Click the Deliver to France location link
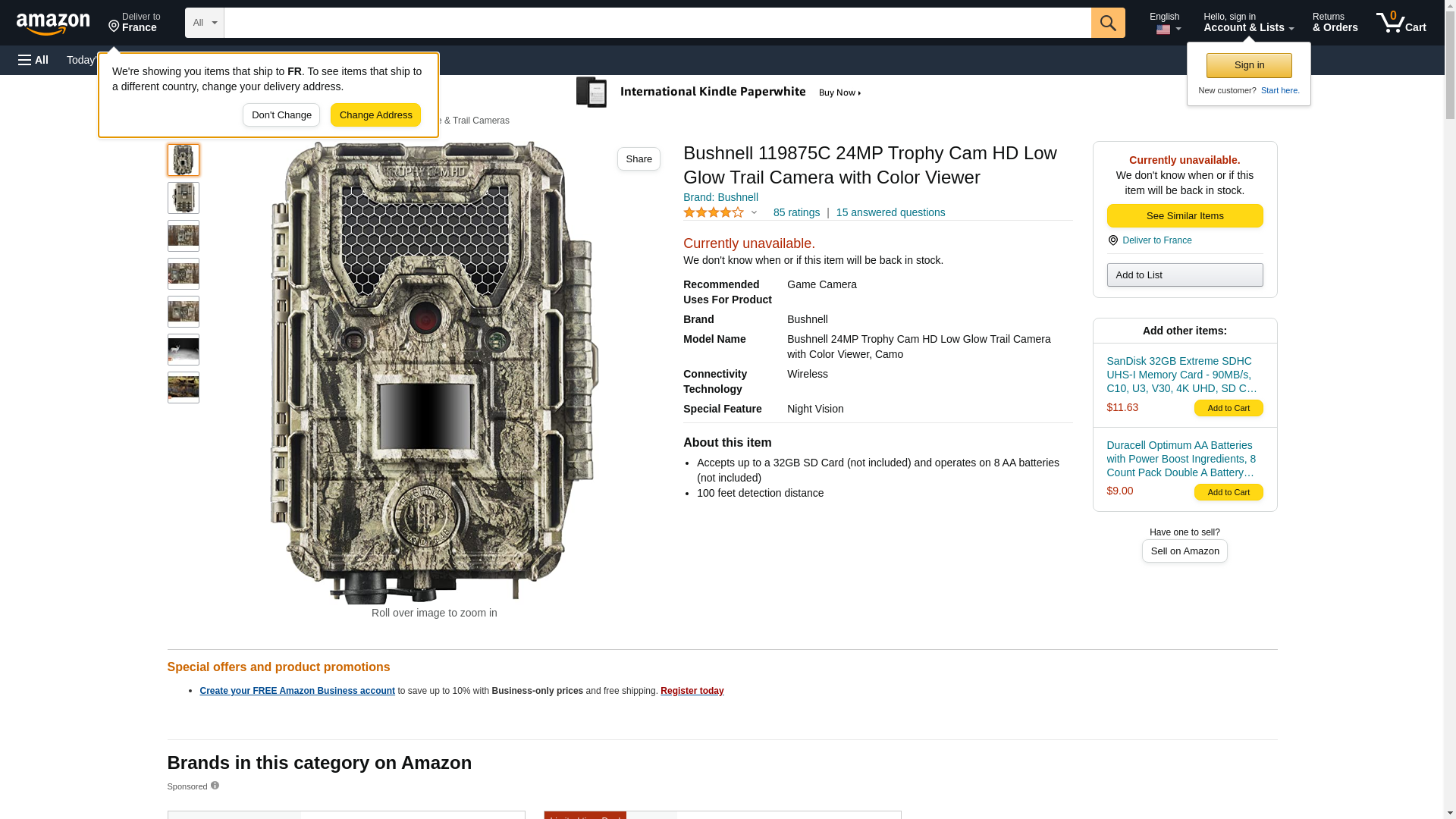This screenshot has width=1456, height=819. tap(1156, 240)
